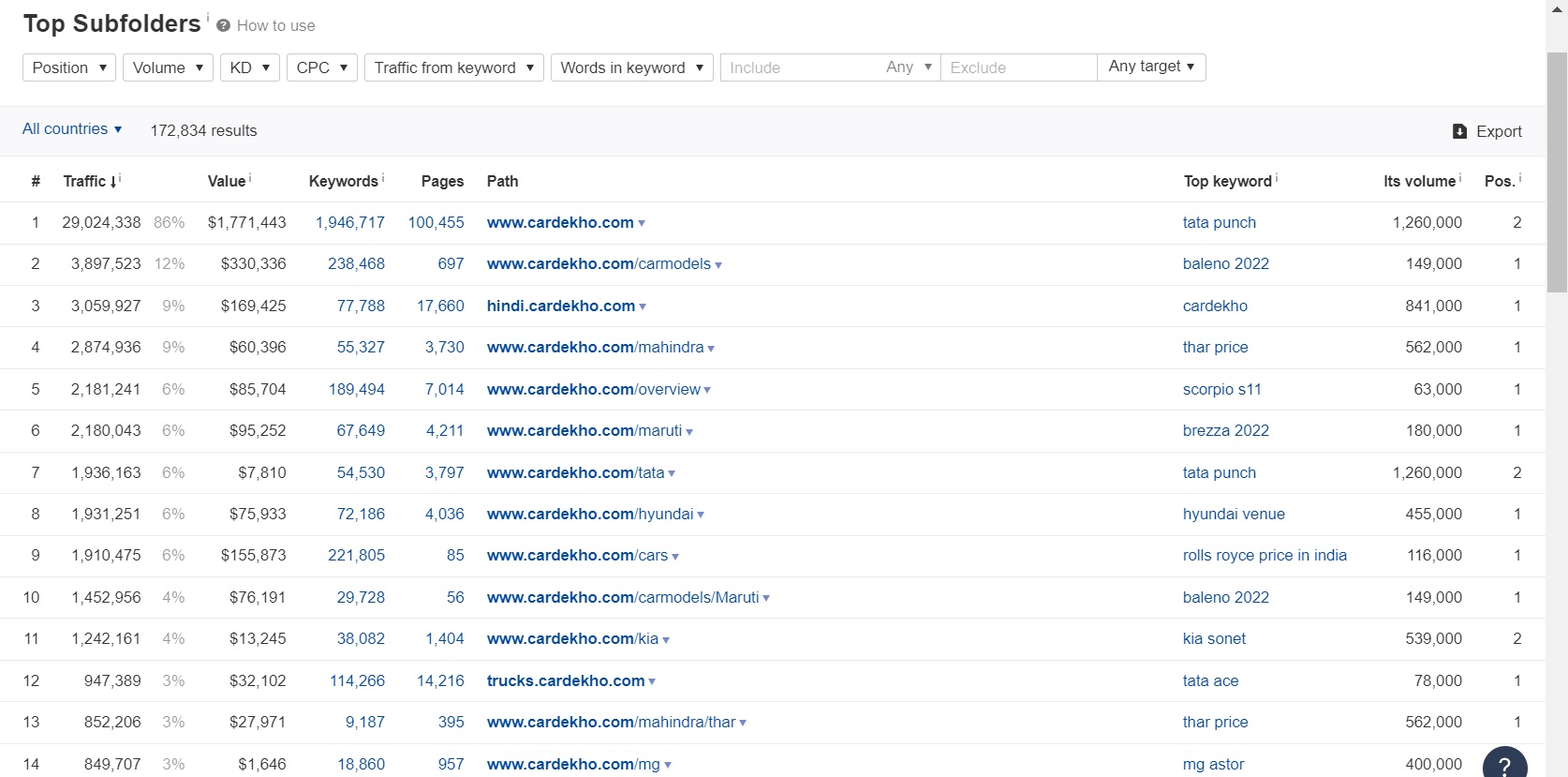Click info icon next to Its volume header
The height and width of the screenshot is (777, 1568).
(1461, 176)
